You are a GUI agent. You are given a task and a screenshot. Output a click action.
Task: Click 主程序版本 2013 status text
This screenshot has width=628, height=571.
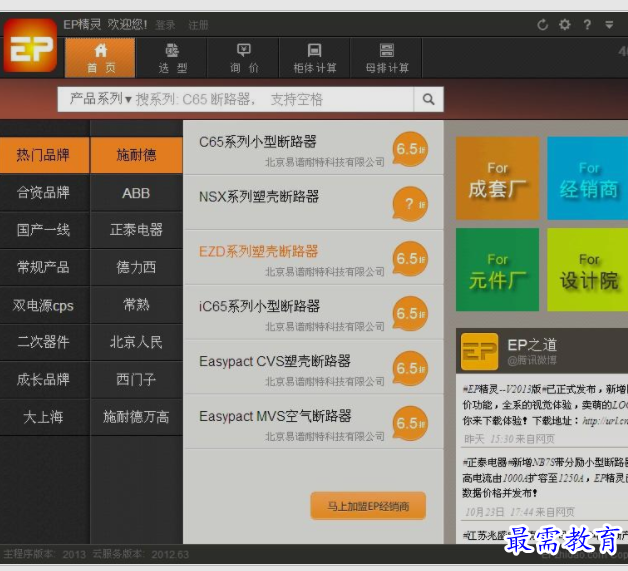44,554
